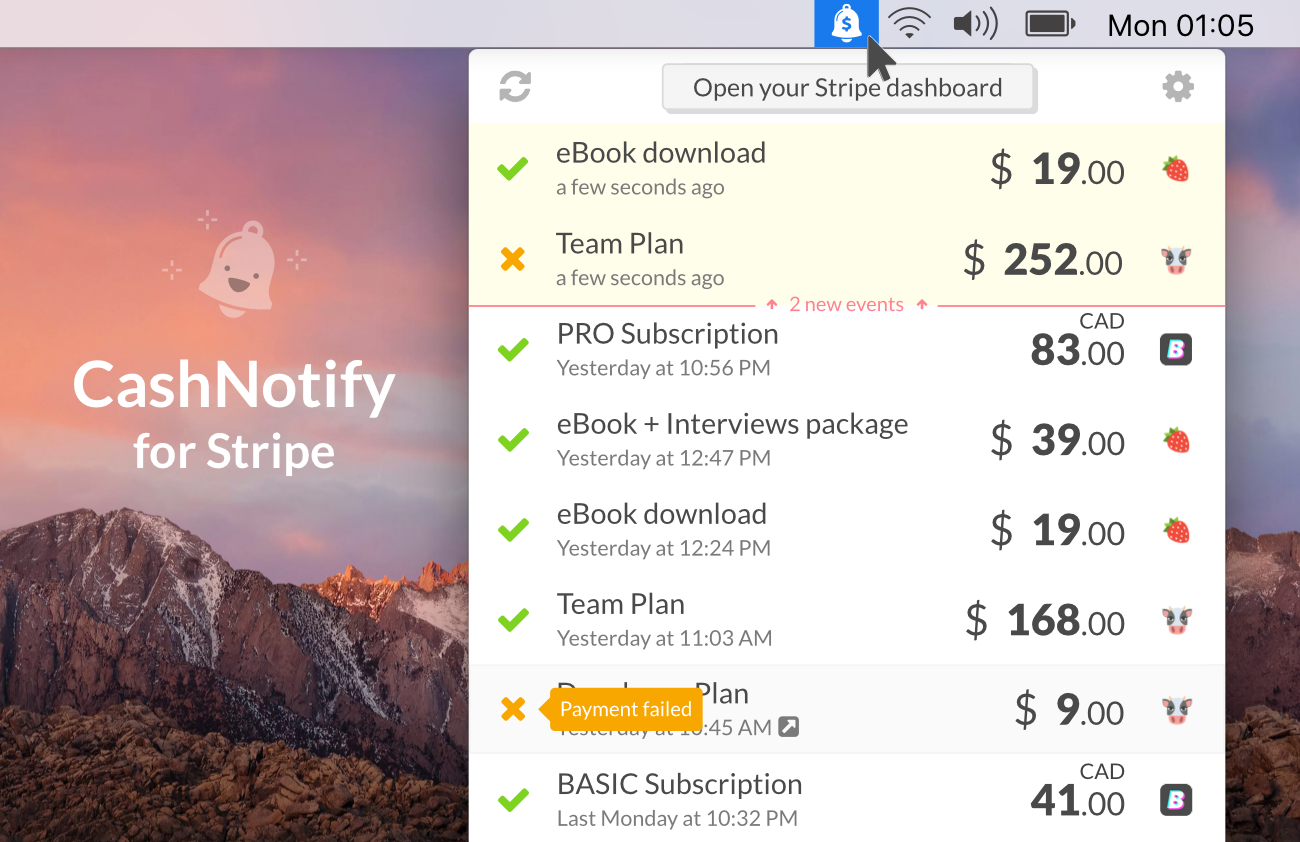Select the BASIC Subscription title

[x=679, y=785]
